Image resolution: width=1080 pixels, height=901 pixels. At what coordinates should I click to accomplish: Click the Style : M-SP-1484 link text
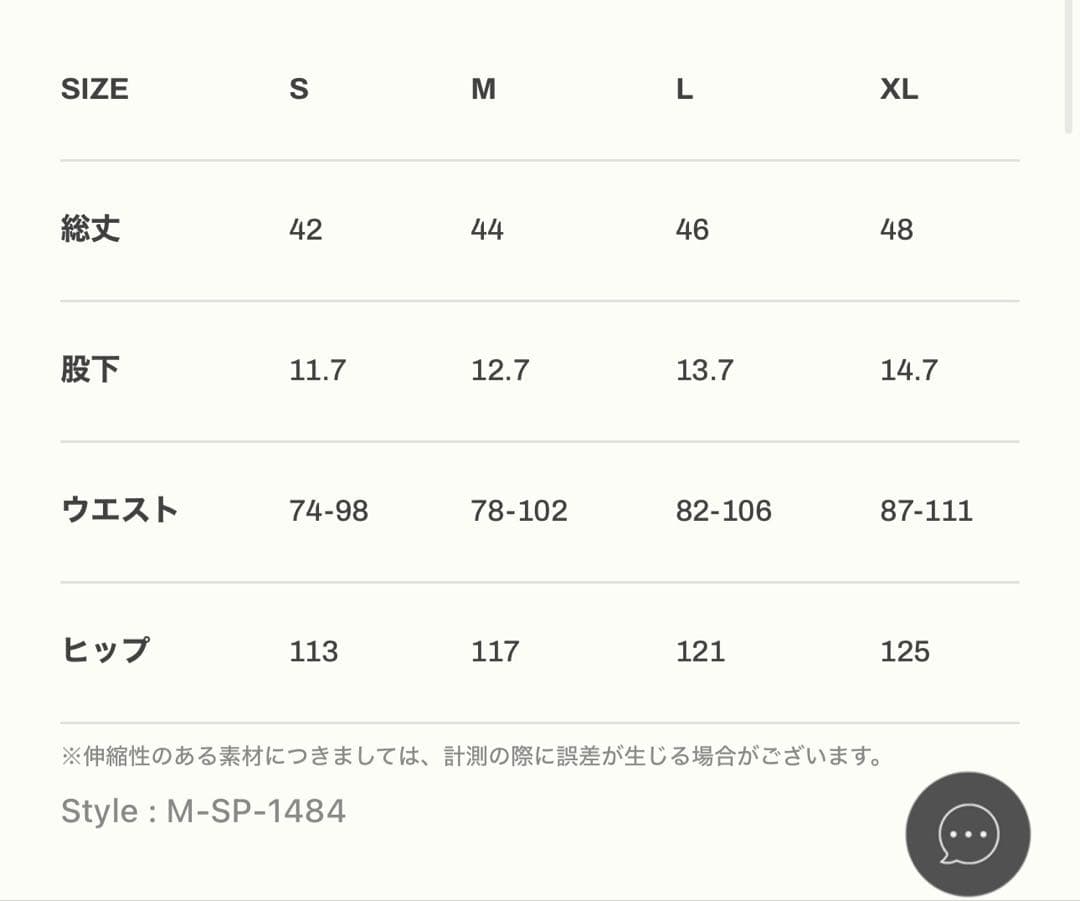click(204, 811)
